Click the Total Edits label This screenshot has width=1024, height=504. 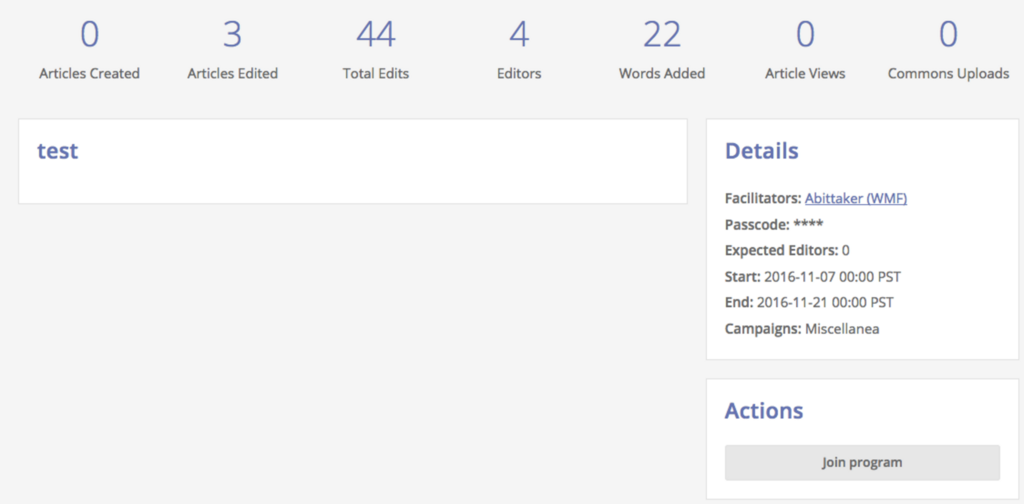tap(376, 74)
